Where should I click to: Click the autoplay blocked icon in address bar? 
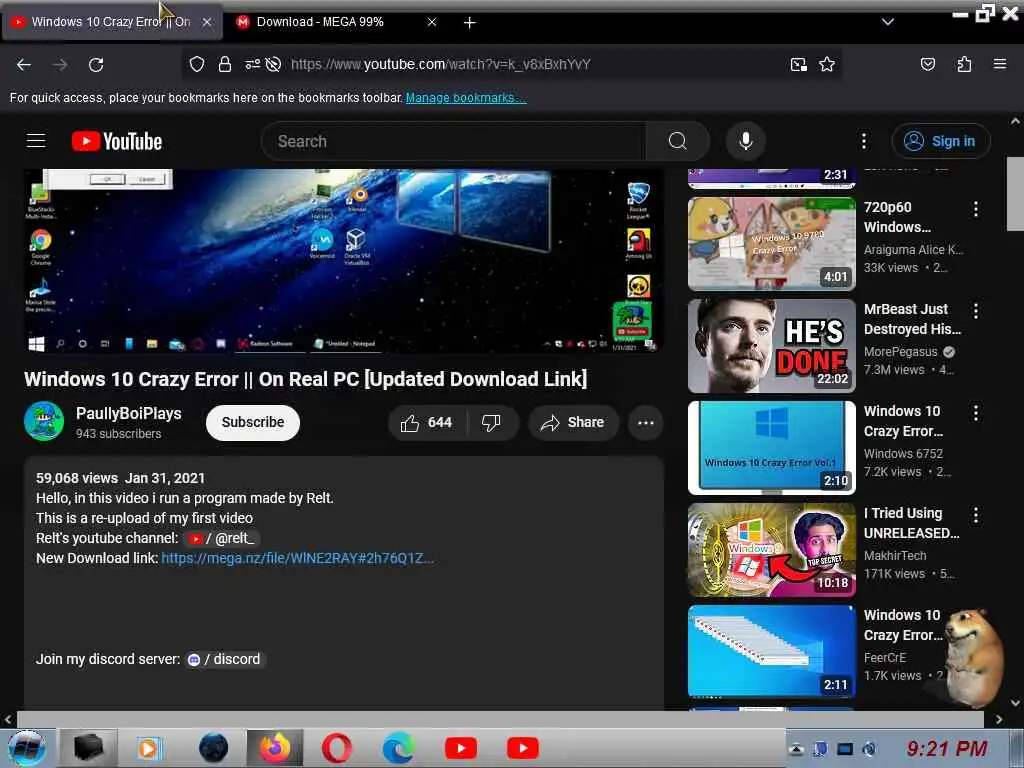pos(274,64)
